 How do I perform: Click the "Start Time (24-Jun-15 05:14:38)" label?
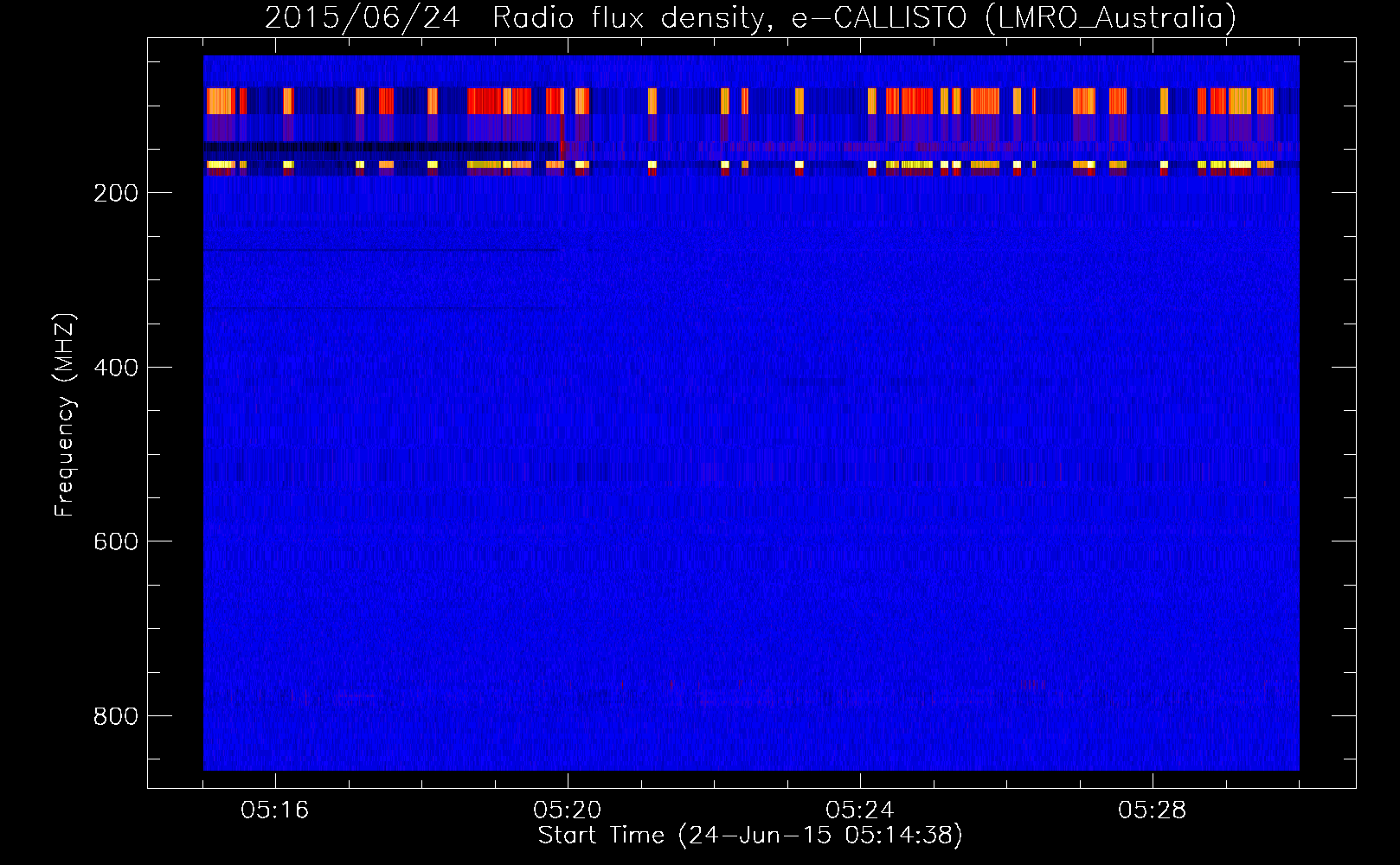point(750,836)
